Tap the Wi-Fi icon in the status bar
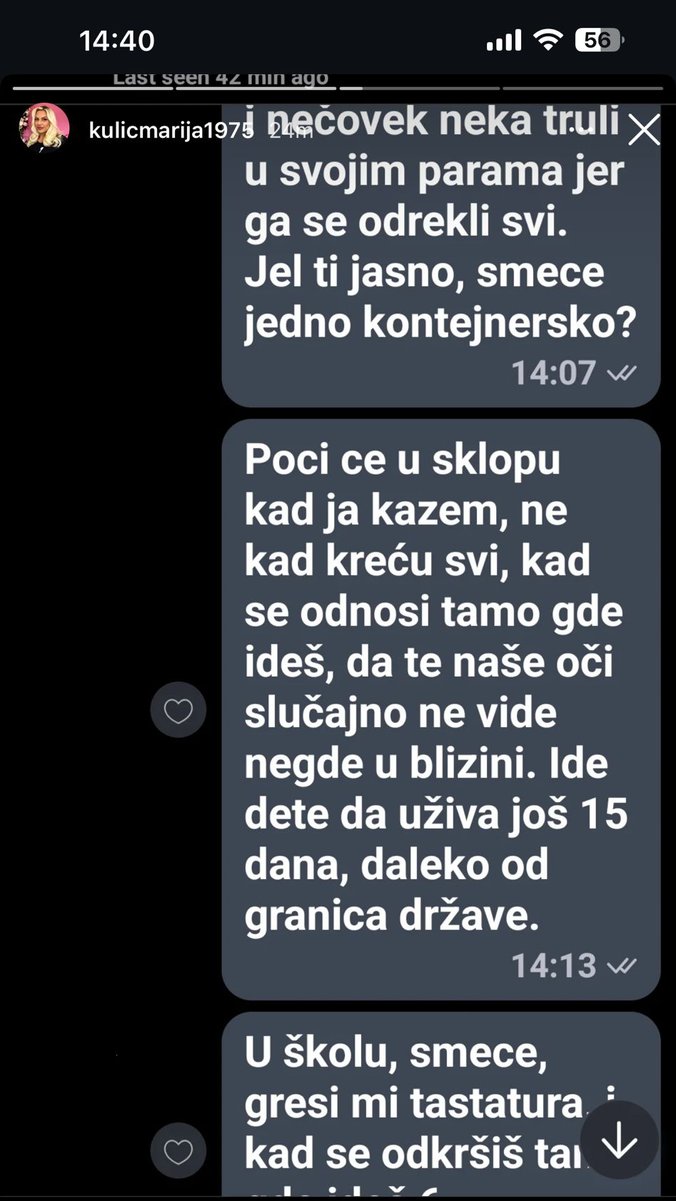Screen dimensions: 676x1201 (547, 40)
